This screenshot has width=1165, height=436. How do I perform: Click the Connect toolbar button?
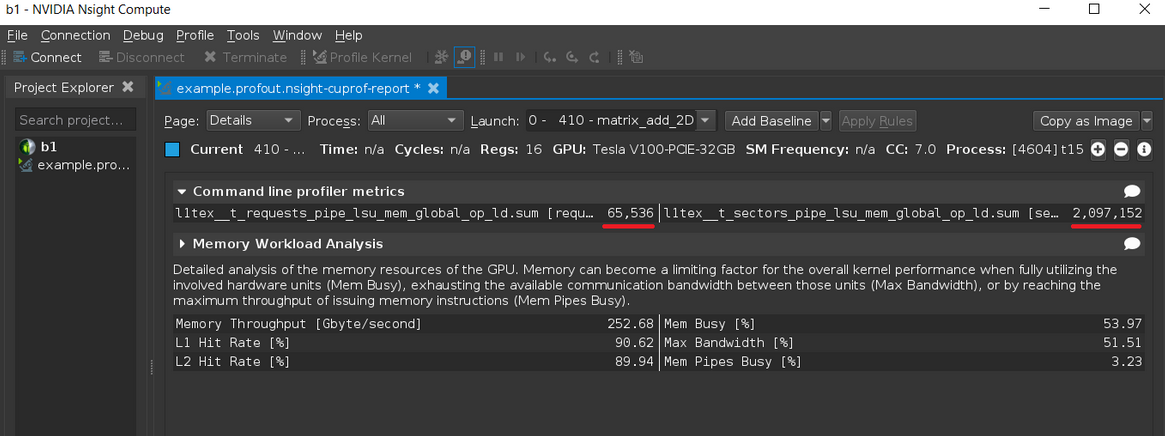point(48,57)
